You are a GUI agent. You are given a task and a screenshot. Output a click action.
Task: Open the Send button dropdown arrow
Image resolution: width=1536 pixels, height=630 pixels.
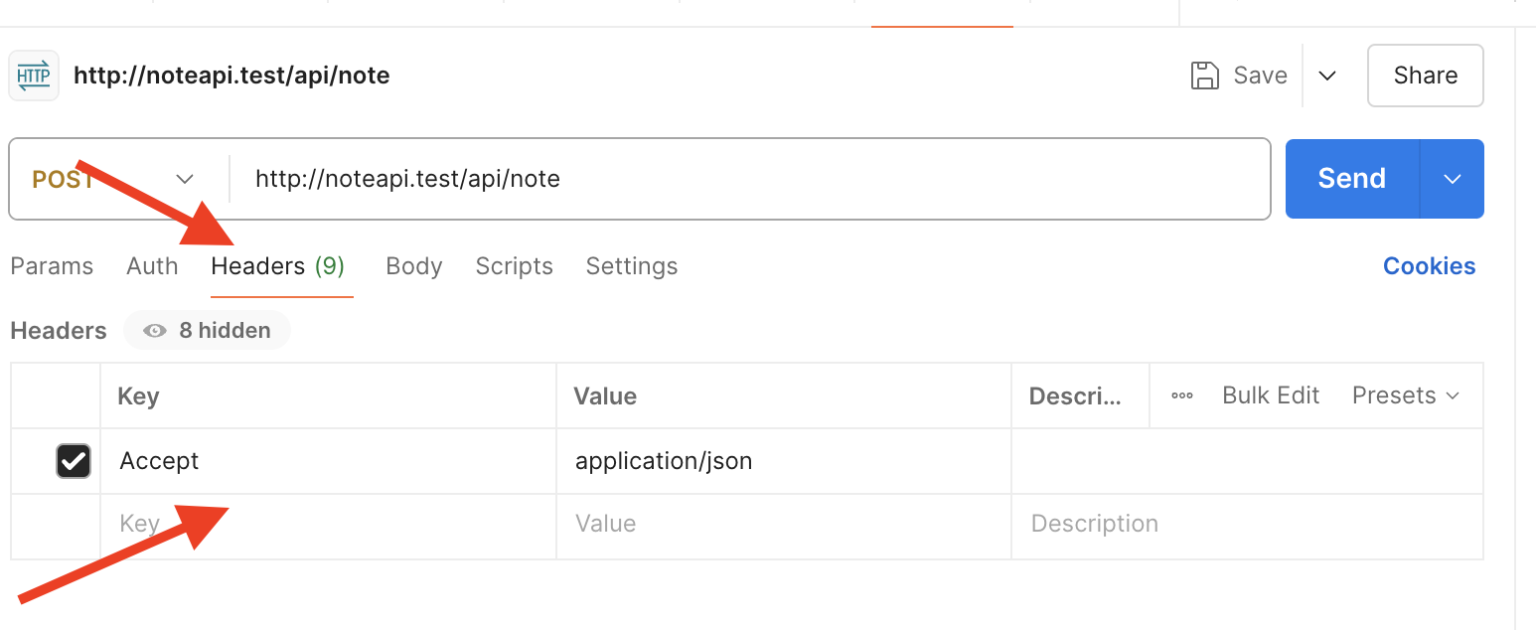tap(1452, 179)
